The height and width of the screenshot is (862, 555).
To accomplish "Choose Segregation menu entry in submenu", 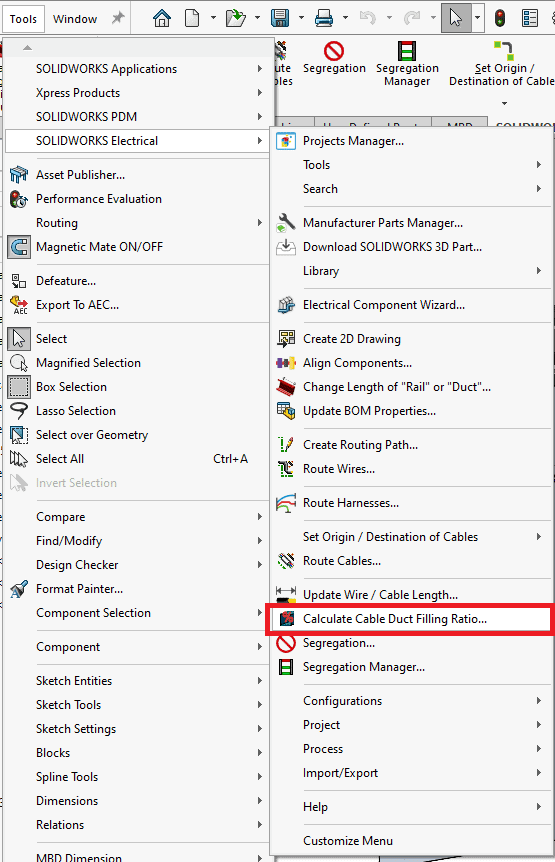I will [412, 643].
